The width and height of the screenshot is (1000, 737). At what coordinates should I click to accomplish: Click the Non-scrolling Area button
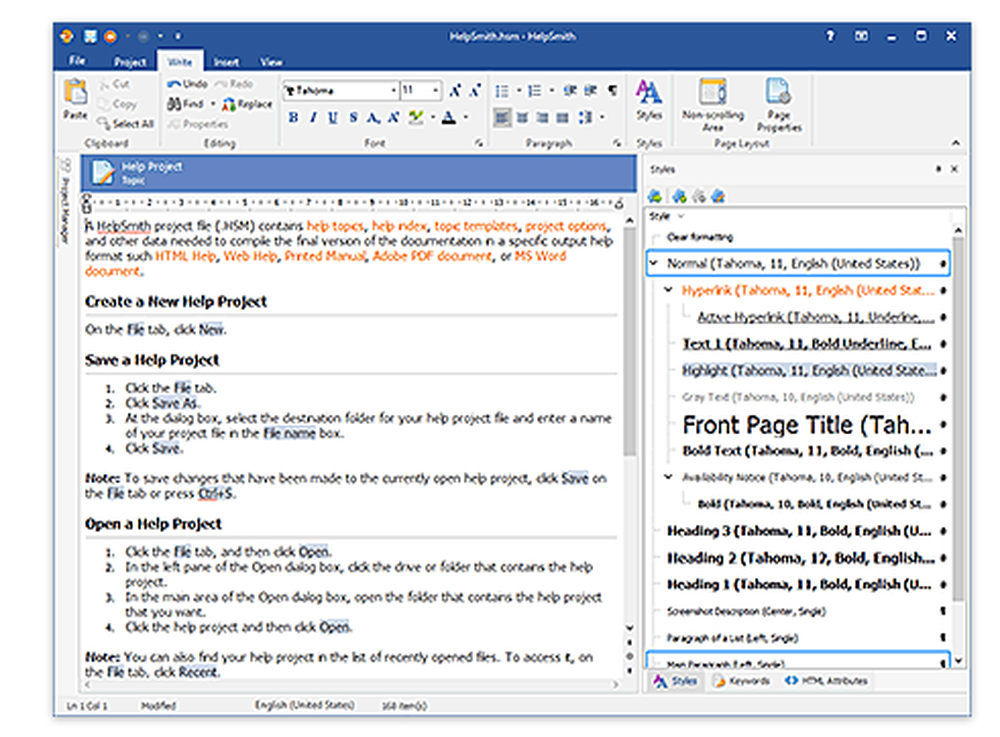712,105
